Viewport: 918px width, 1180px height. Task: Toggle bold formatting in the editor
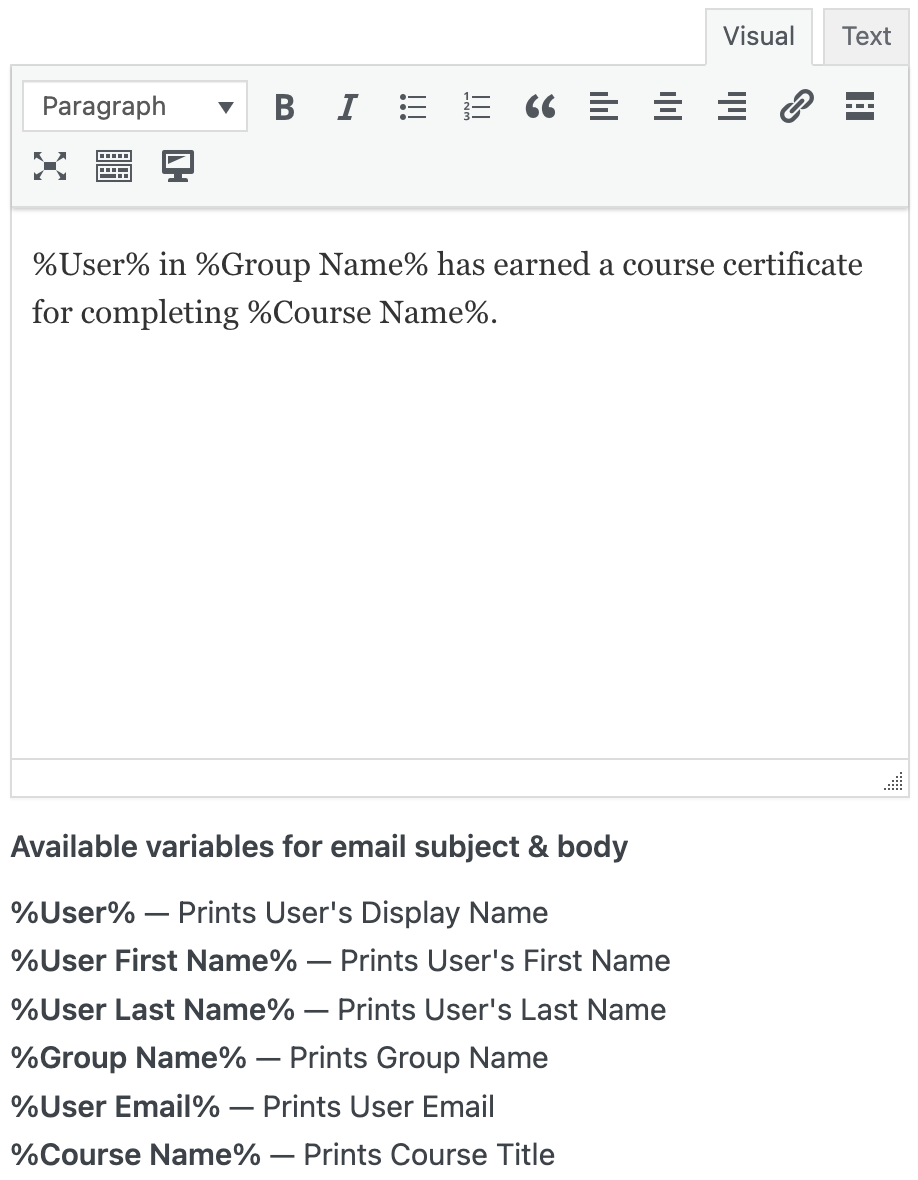point(284,106)
